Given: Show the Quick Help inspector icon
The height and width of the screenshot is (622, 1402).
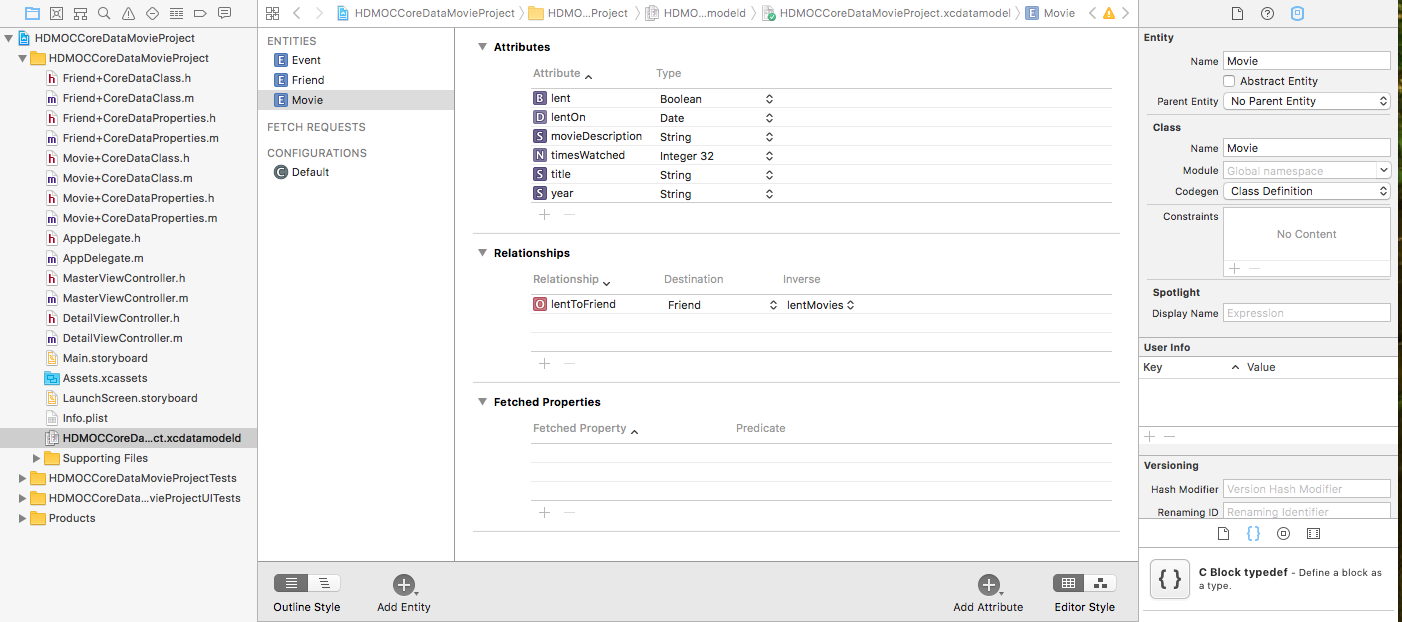Looking at the screenshot, I should pos(1268,13).
